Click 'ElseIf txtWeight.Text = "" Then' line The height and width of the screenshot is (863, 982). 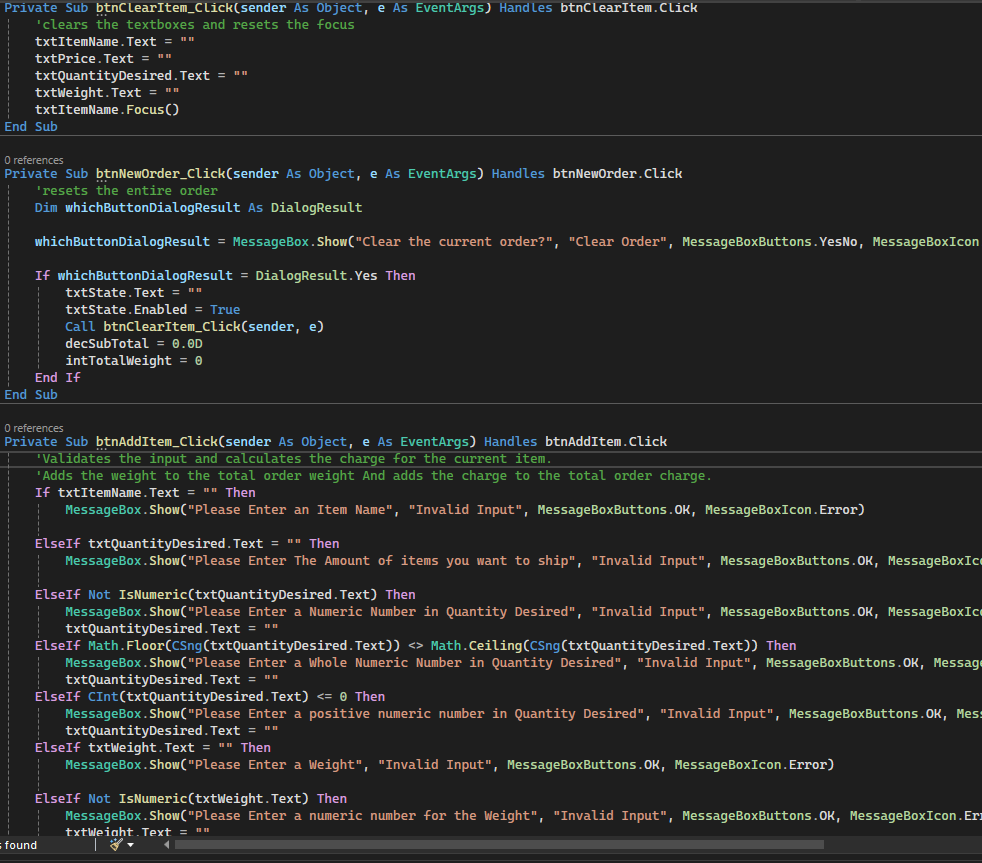(153, 748)
